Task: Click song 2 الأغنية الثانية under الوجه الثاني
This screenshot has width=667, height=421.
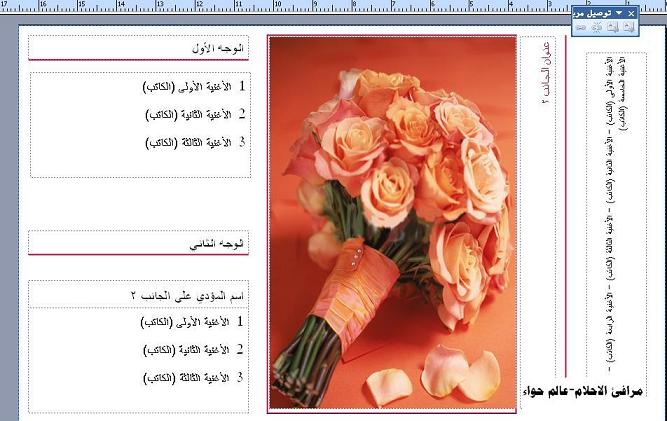Action: (x=195, y=350)
